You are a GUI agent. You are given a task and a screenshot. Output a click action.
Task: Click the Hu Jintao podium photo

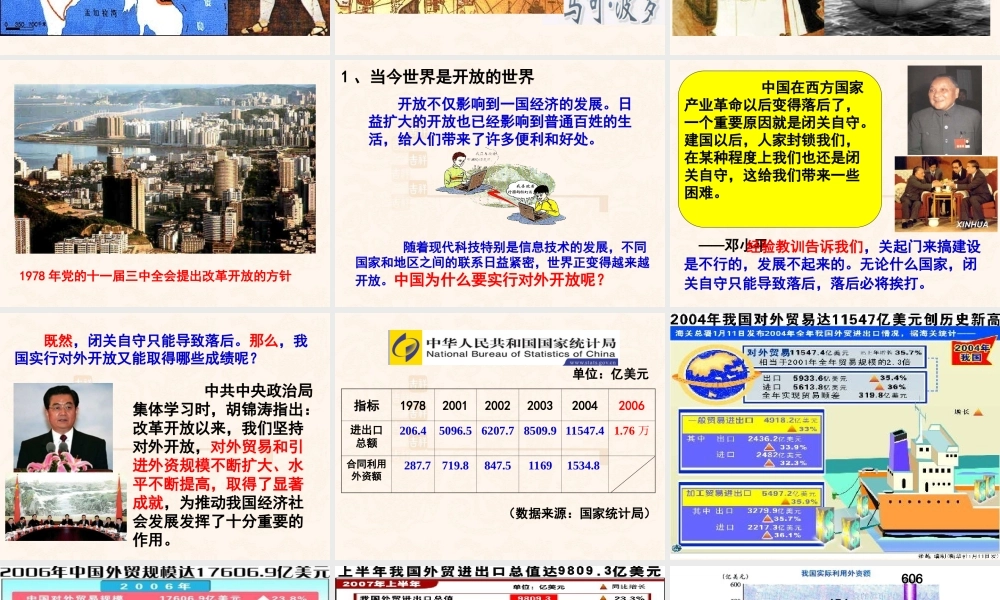(62, 427)
